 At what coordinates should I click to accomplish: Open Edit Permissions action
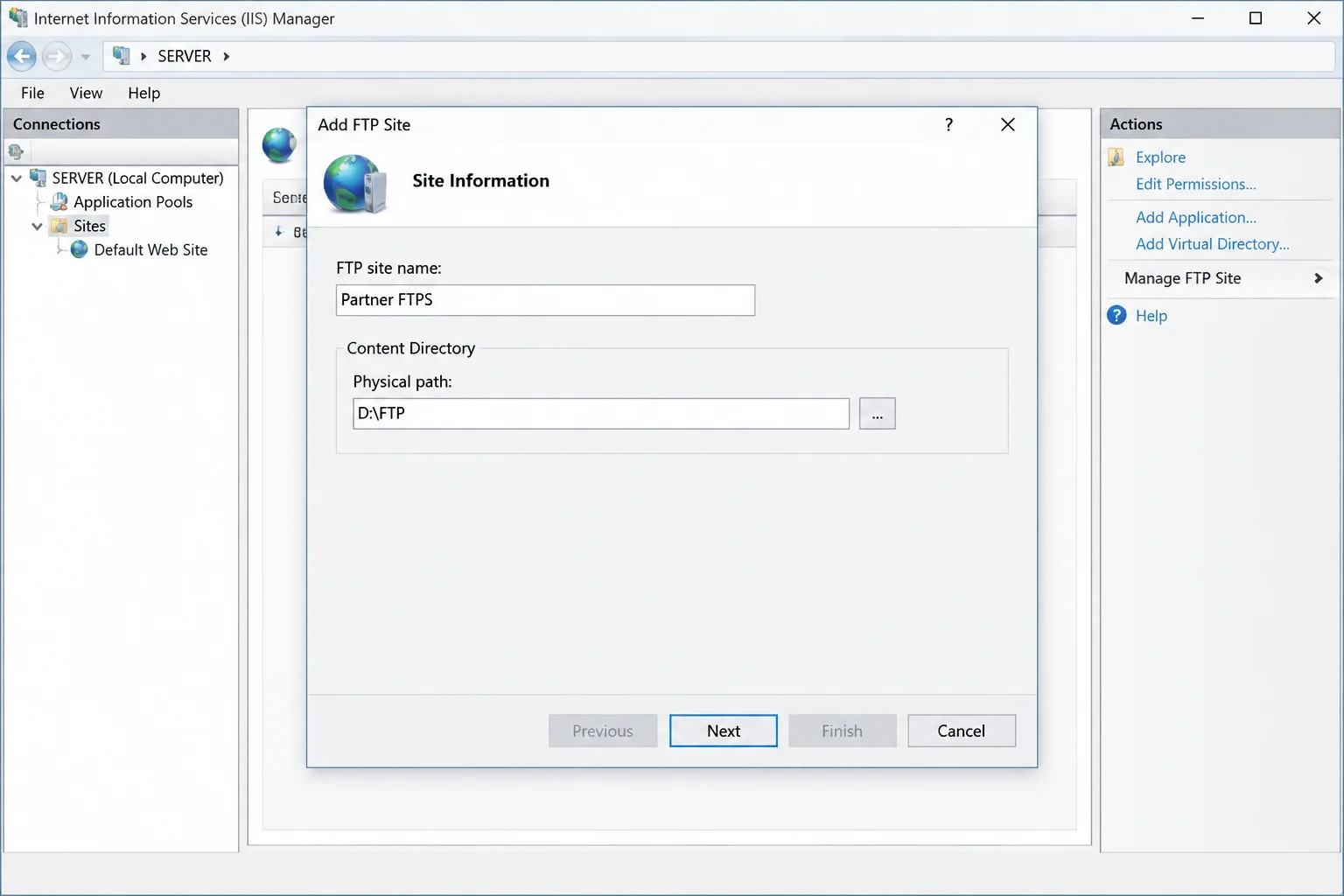pos(1195,185)
